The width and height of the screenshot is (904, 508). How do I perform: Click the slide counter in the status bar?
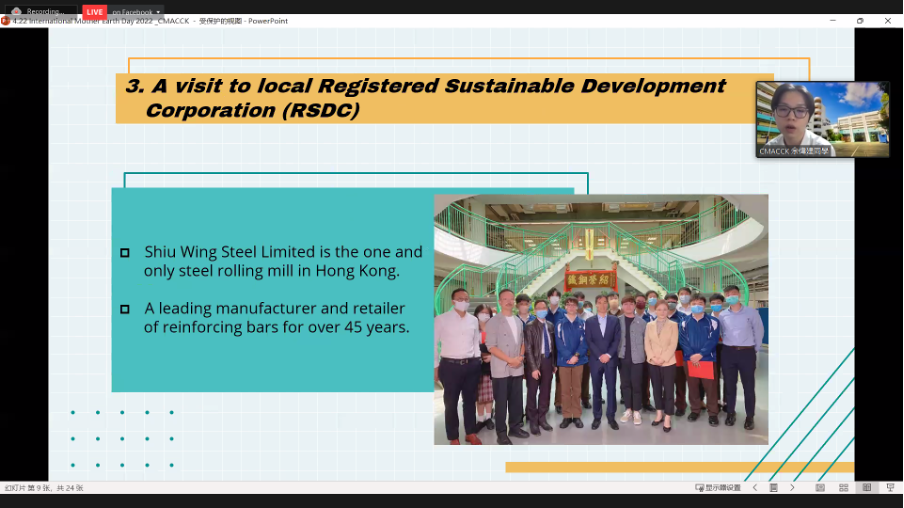44,488
